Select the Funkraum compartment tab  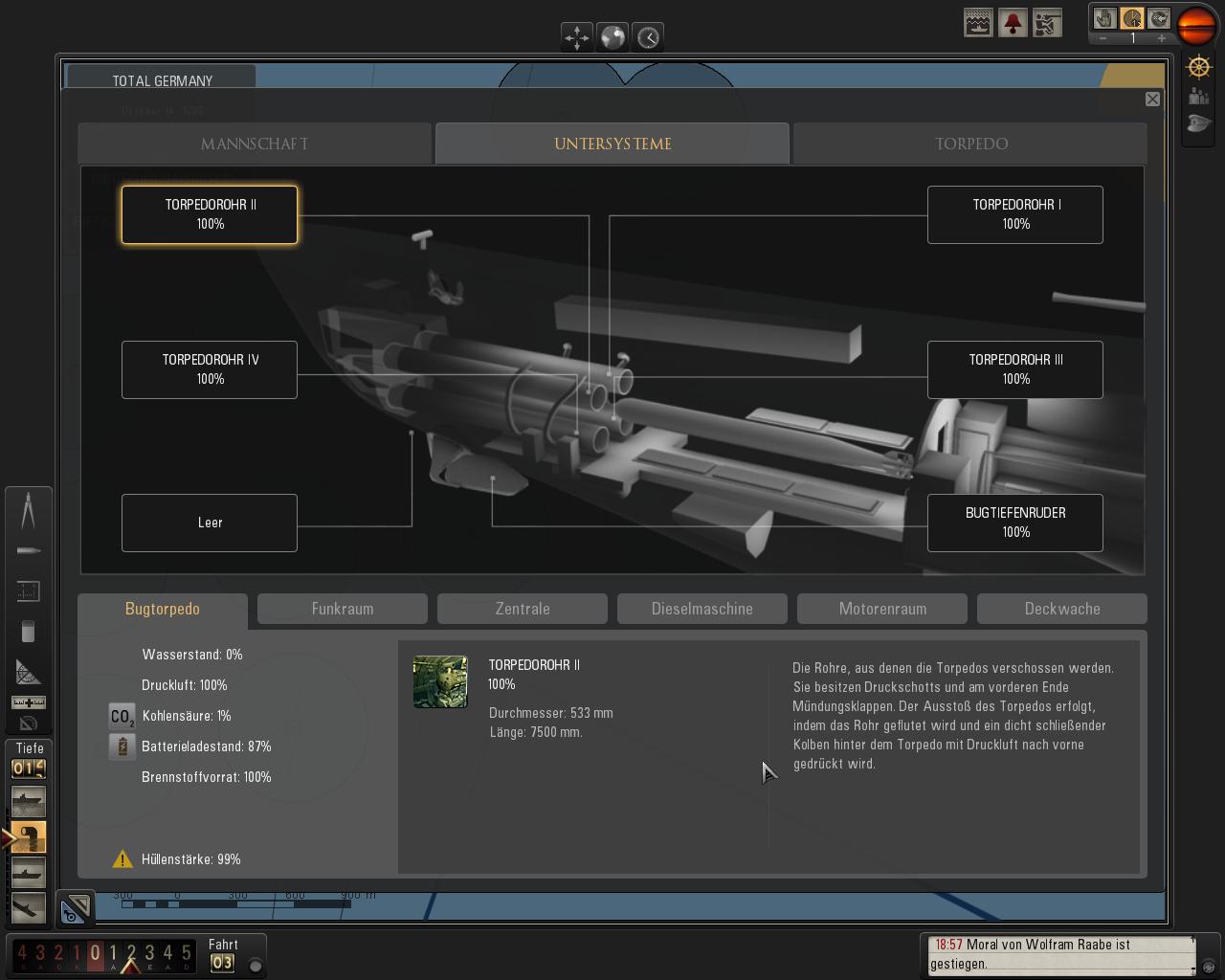(343, 609)
